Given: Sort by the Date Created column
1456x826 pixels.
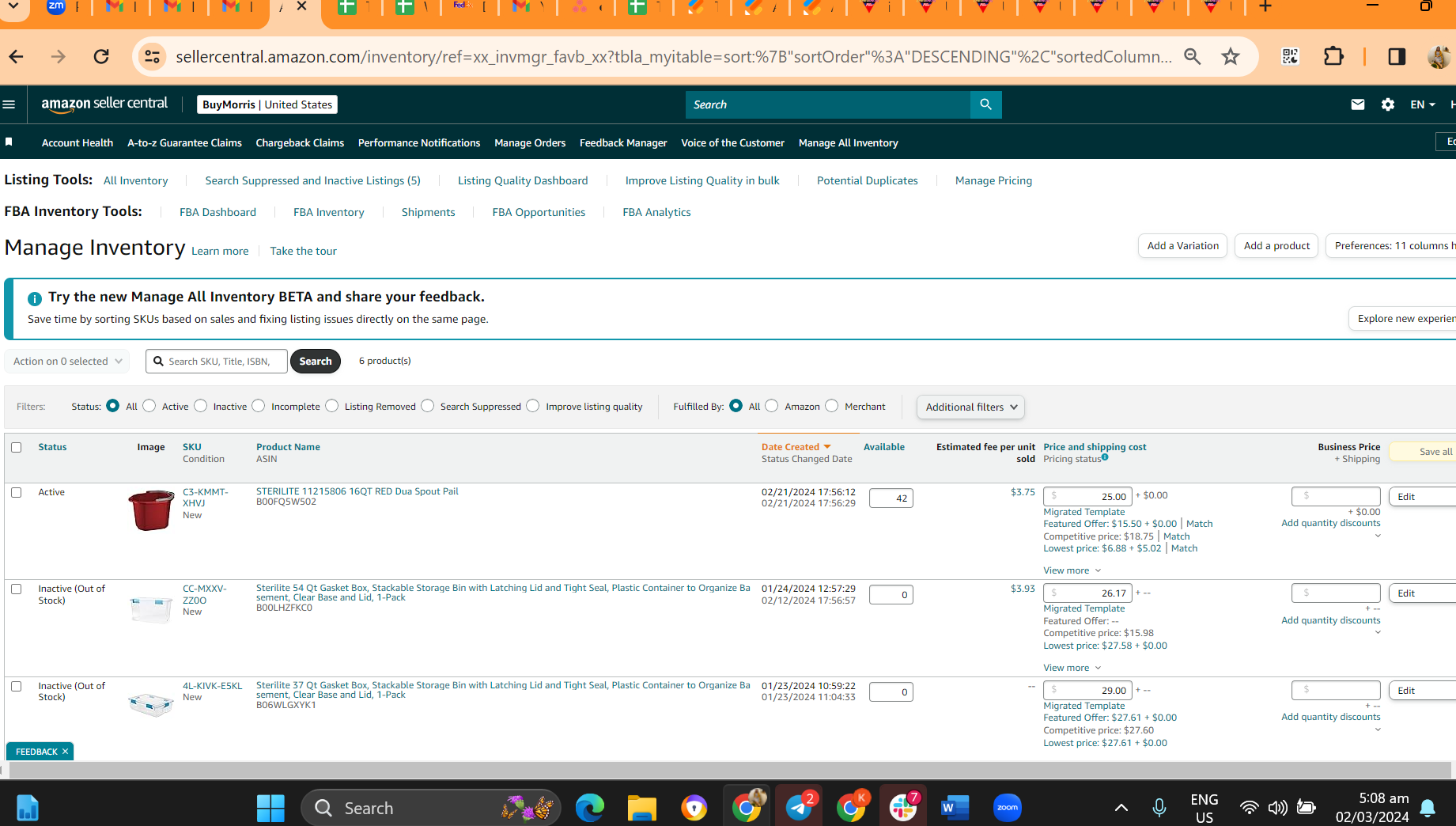Looking at the screenshot, I should [x=796, y=447].
